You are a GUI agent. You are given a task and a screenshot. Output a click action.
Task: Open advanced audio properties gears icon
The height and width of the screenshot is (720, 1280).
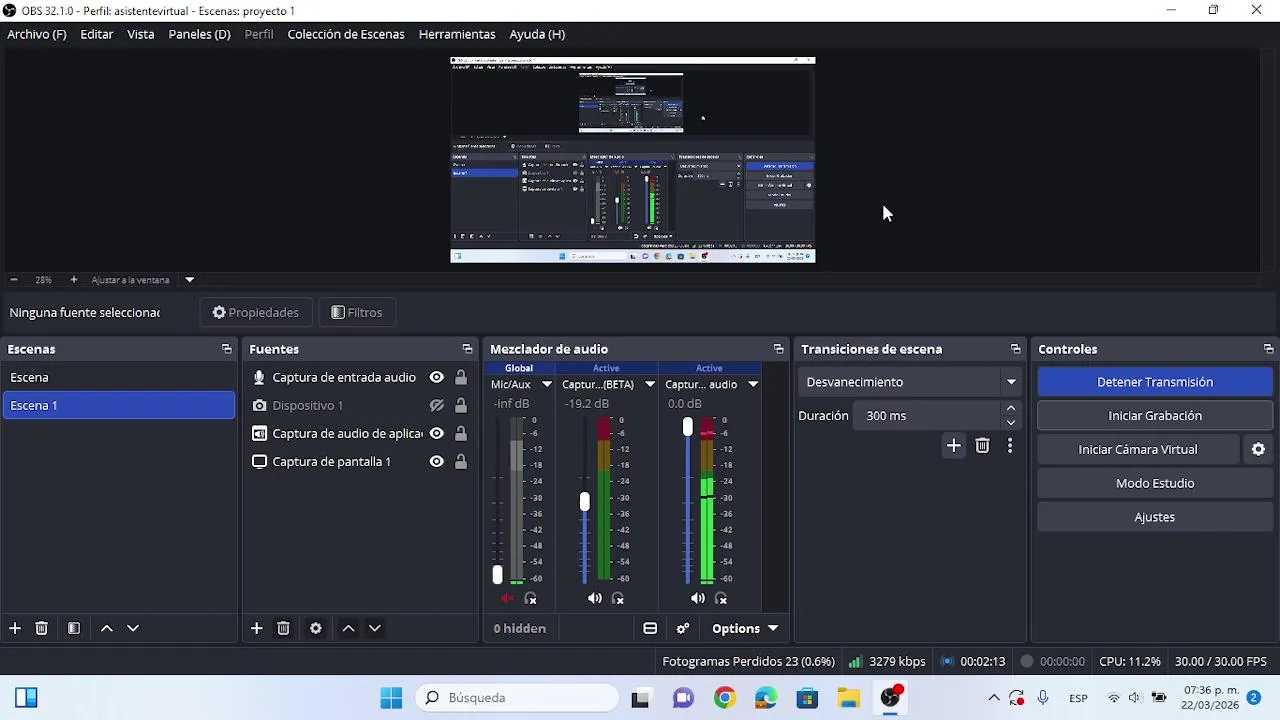(683, 629)
